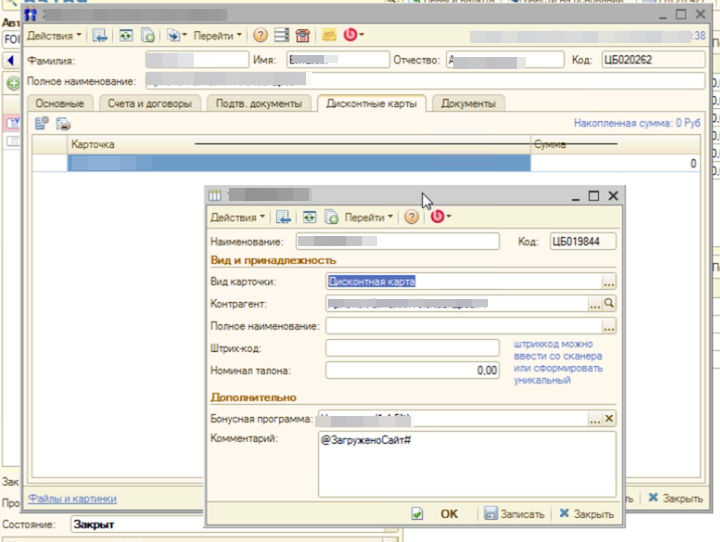Expand Перейти dropdown in card dialog

pyautogui.click(x=368, y=217)
